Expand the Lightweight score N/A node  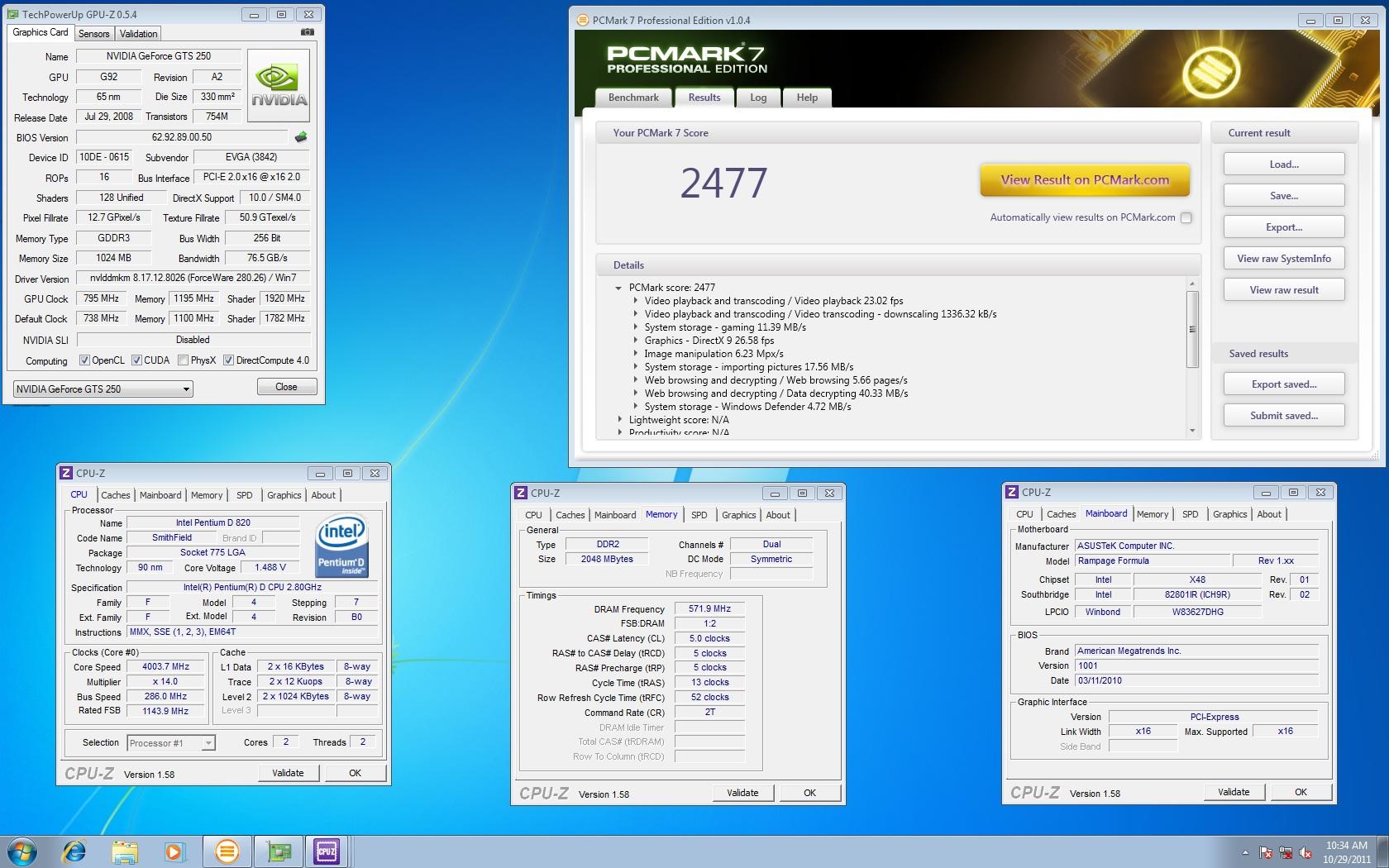click(x=619, y=420)
